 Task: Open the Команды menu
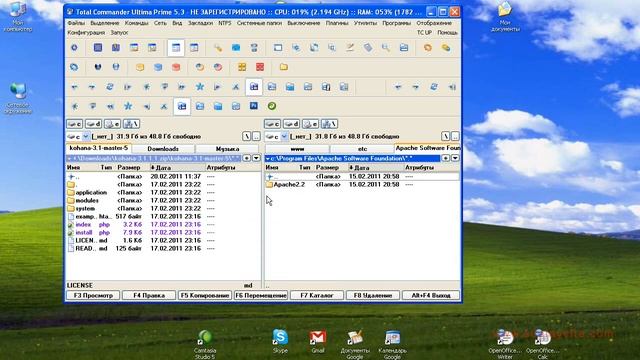(x=136, y=23)
